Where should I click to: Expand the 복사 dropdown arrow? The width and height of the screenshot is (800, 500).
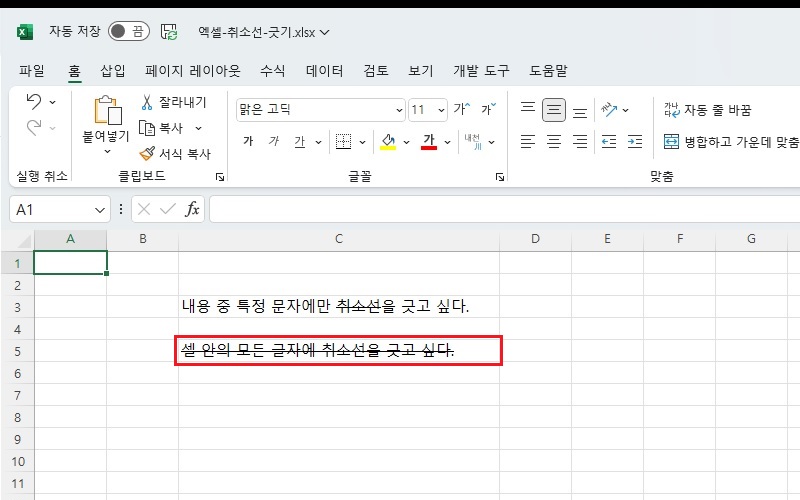[198, 129]
